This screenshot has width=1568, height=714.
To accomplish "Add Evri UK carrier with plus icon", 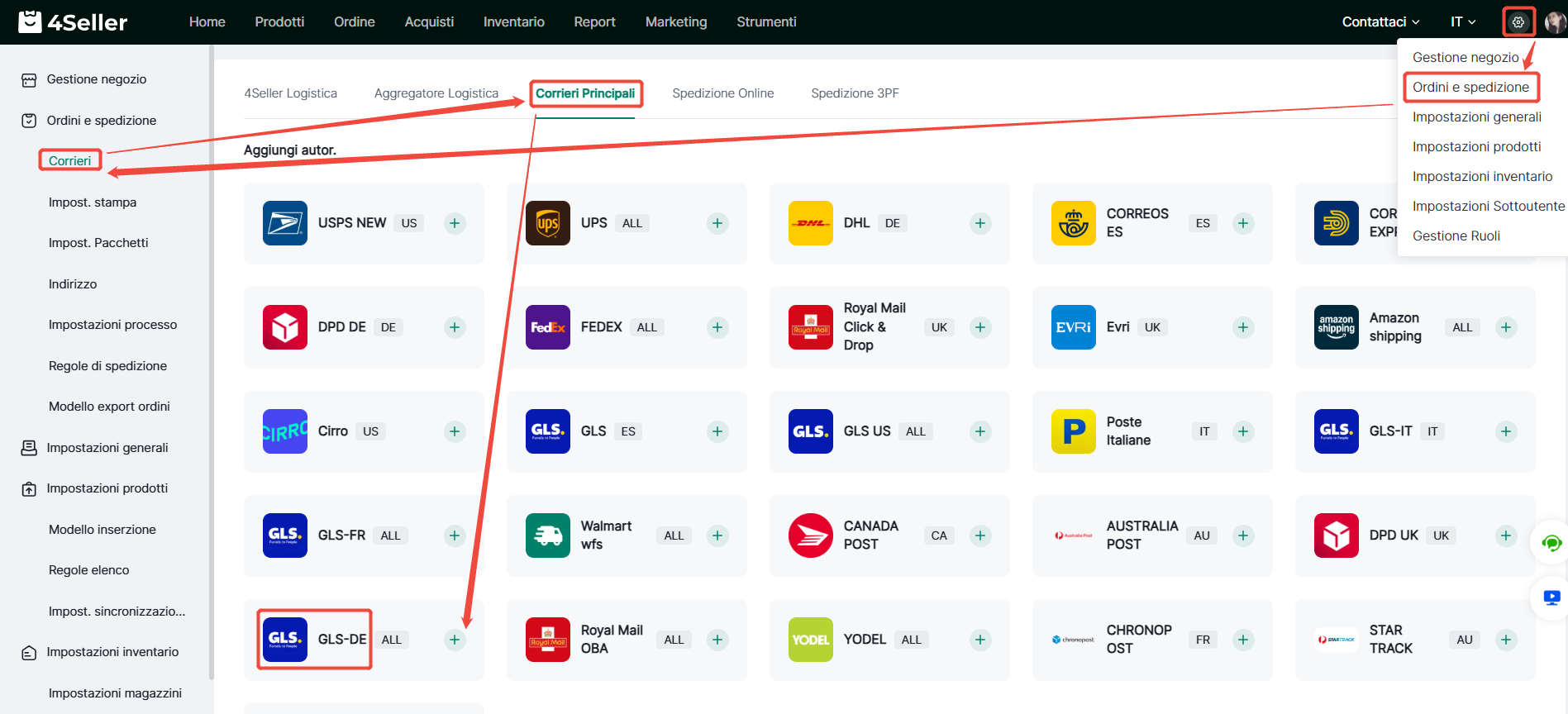I will tap(1243, 327).
